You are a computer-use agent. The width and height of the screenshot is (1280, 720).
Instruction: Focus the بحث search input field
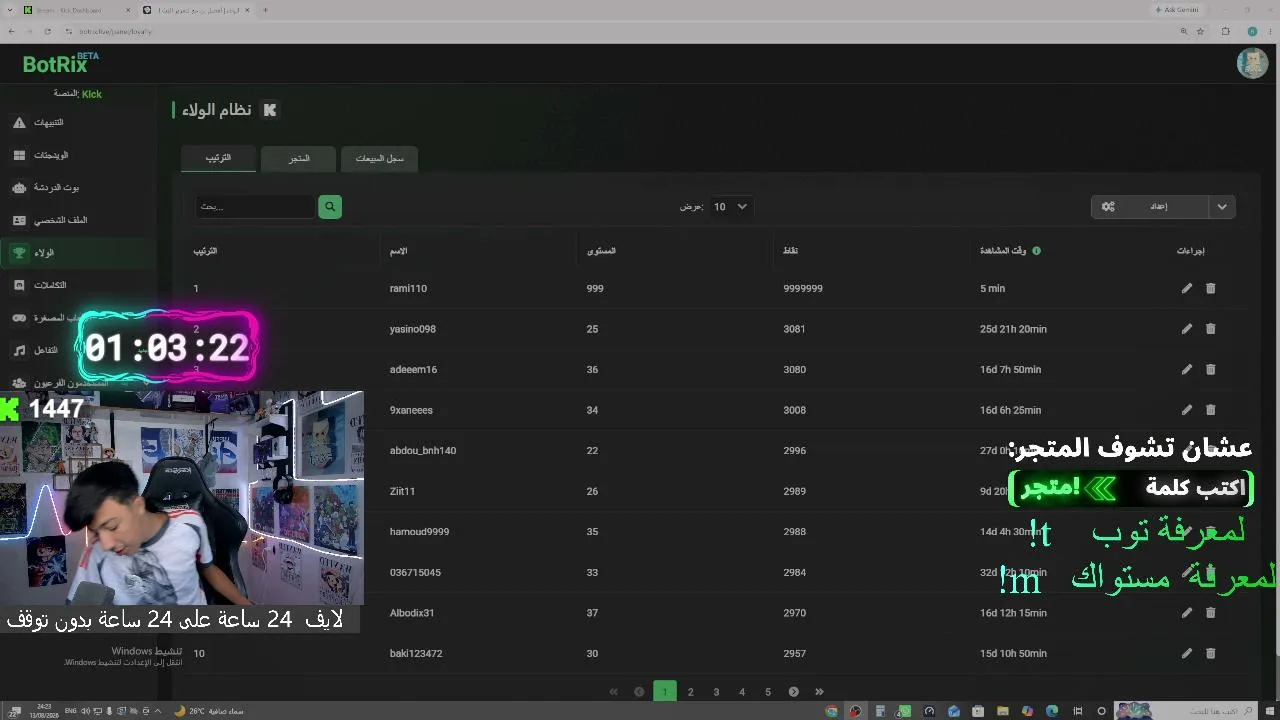point(255,206)
